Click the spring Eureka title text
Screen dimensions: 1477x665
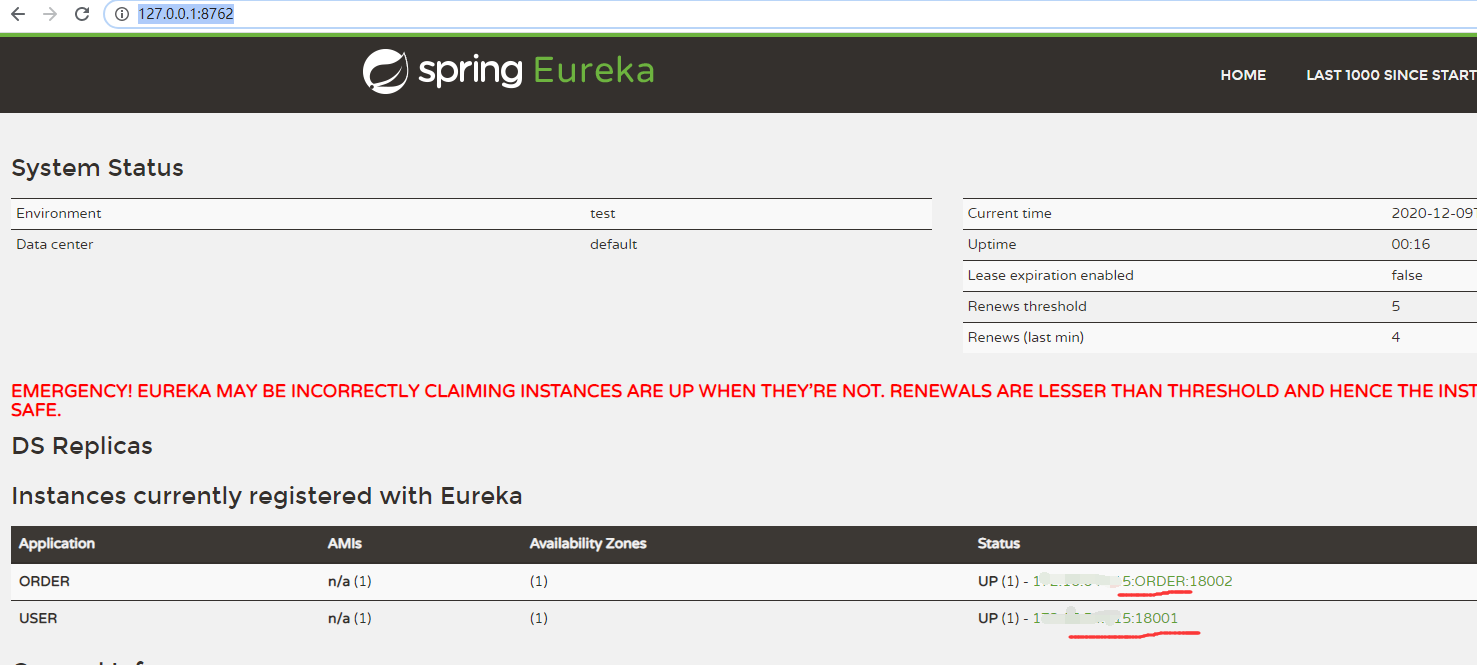tap(536, 71)
